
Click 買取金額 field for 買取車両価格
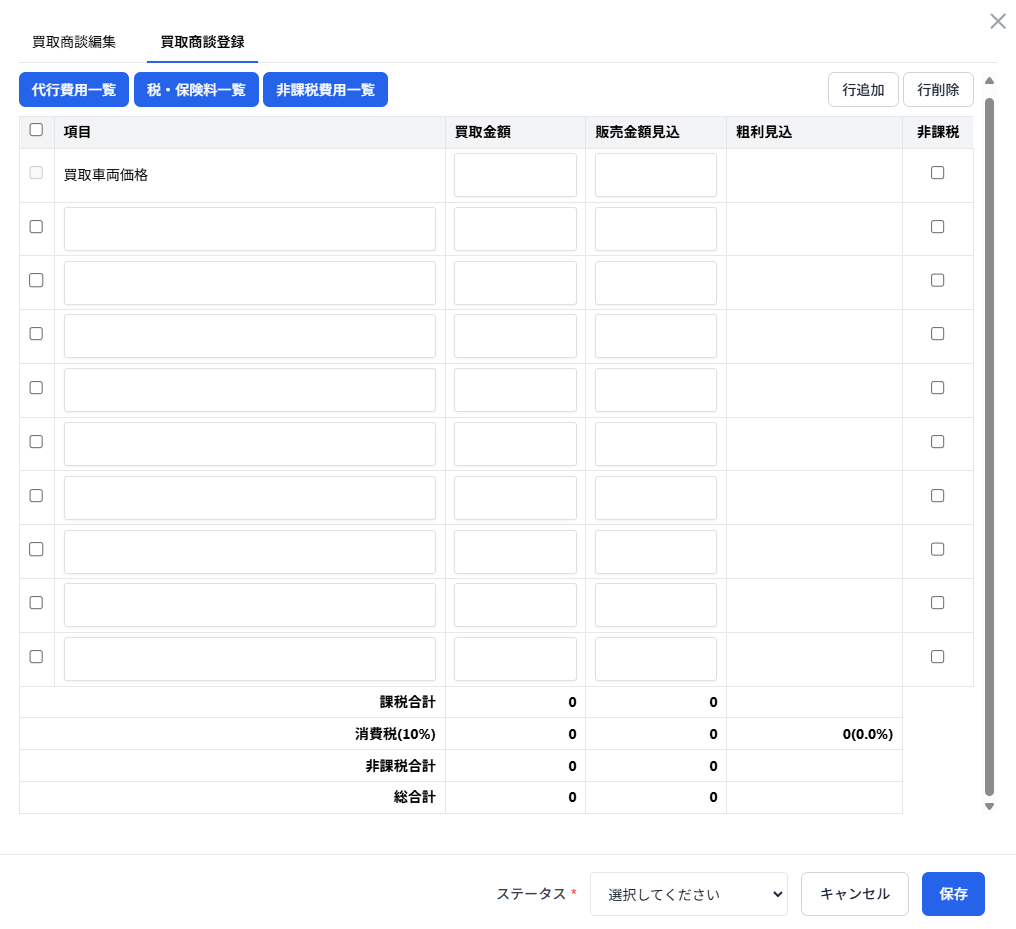[515, 175]
